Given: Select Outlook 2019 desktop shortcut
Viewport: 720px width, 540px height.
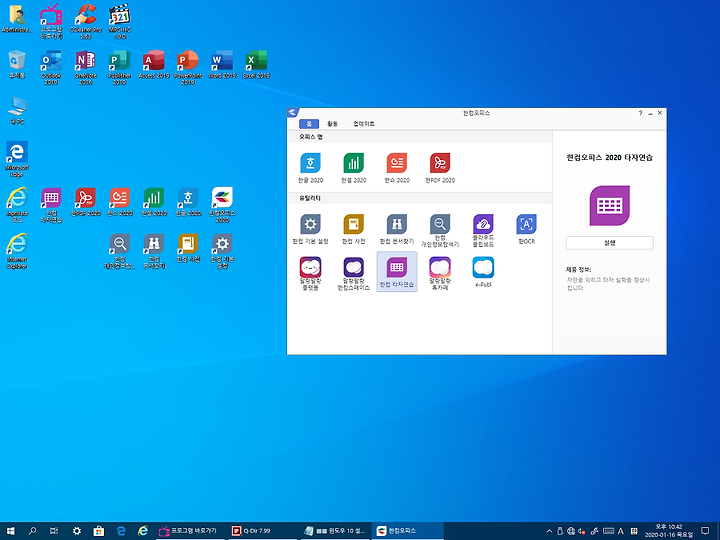Looking at the screenshot, I should click(x=51, y=68).
